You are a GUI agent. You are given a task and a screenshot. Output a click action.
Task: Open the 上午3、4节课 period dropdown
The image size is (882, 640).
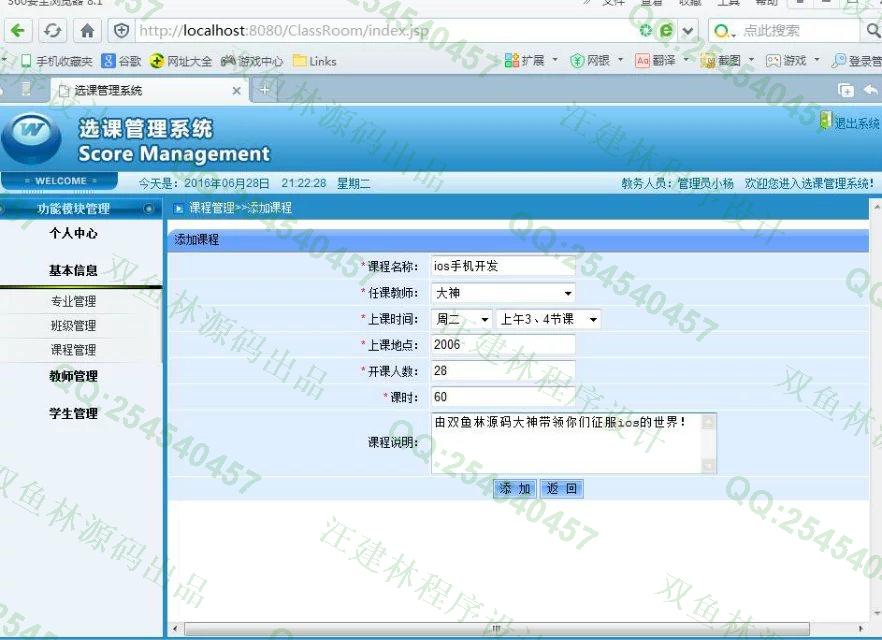click(x=548, y=319)
